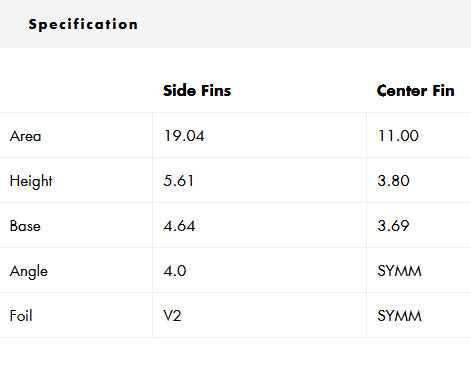Select the 3.69 center fin base value

point(393,226)
